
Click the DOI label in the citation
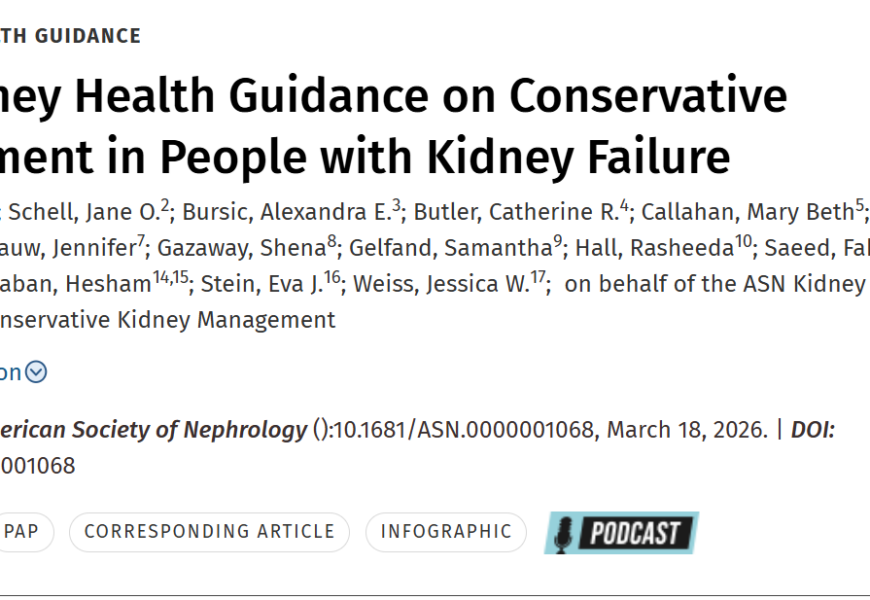pos(812,430)
